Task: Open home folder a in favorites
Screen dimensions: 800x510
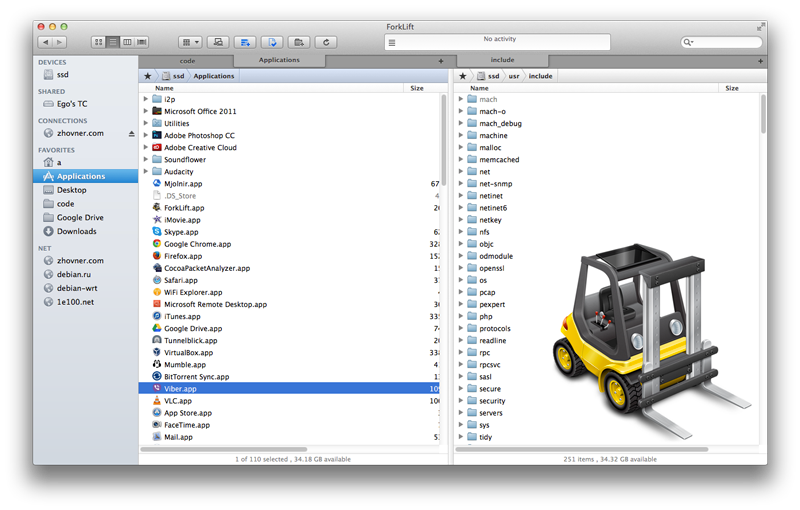Action: 85,162
